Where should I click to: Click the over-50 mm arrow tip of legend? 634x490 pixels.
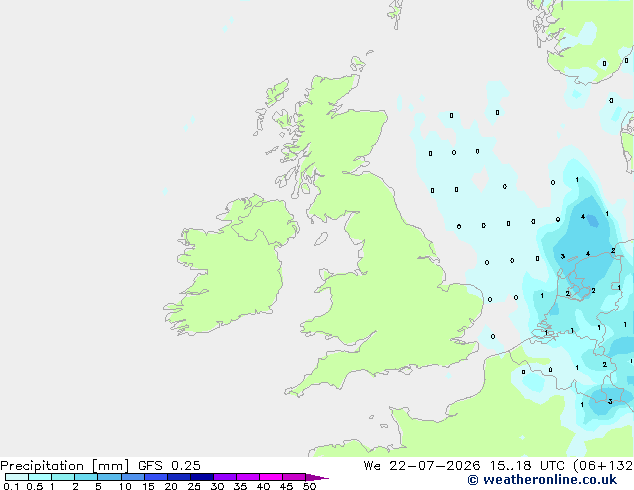pos(317,477)
